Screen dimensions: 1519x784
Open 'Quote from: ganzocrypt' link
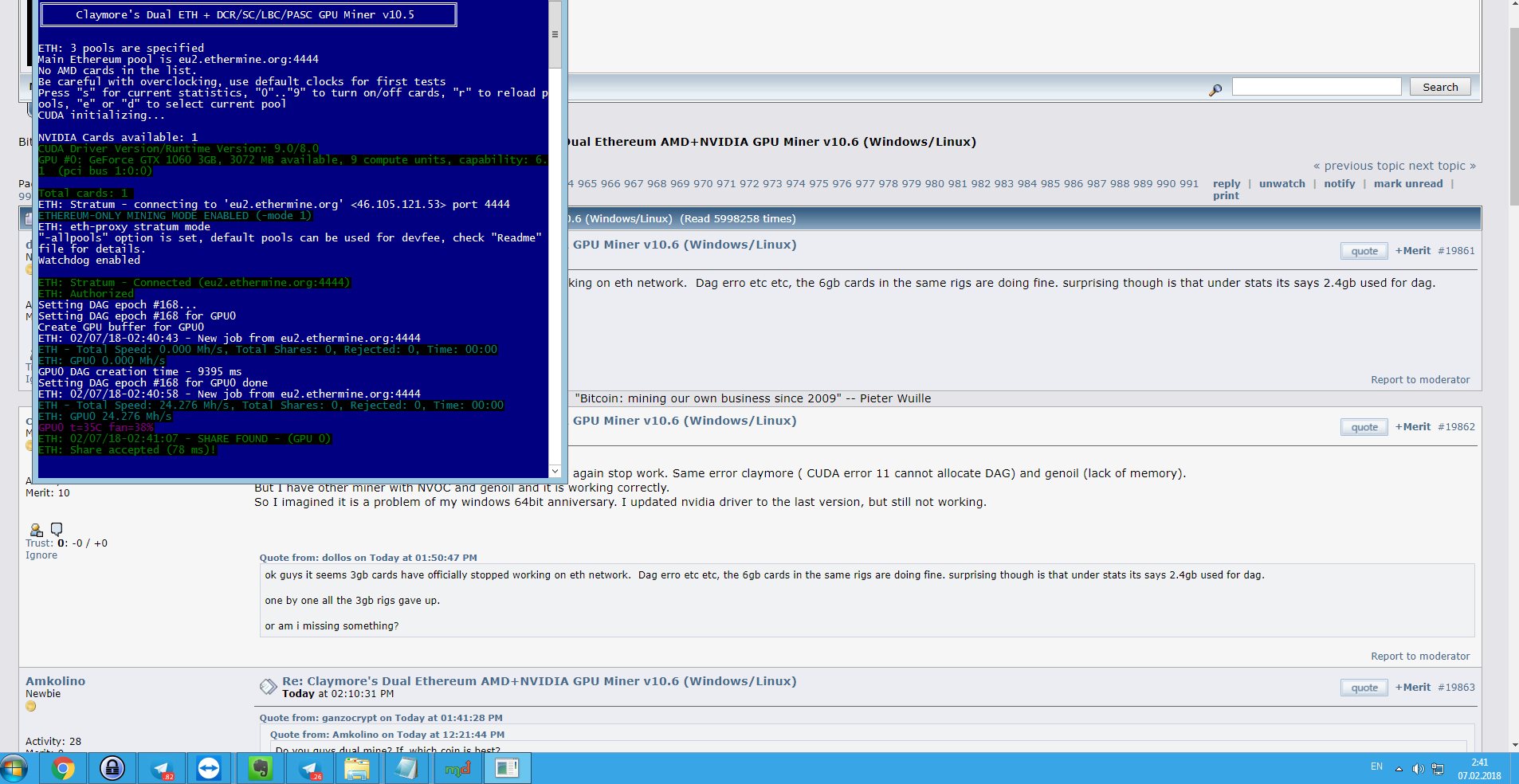[x=381, y=718]
